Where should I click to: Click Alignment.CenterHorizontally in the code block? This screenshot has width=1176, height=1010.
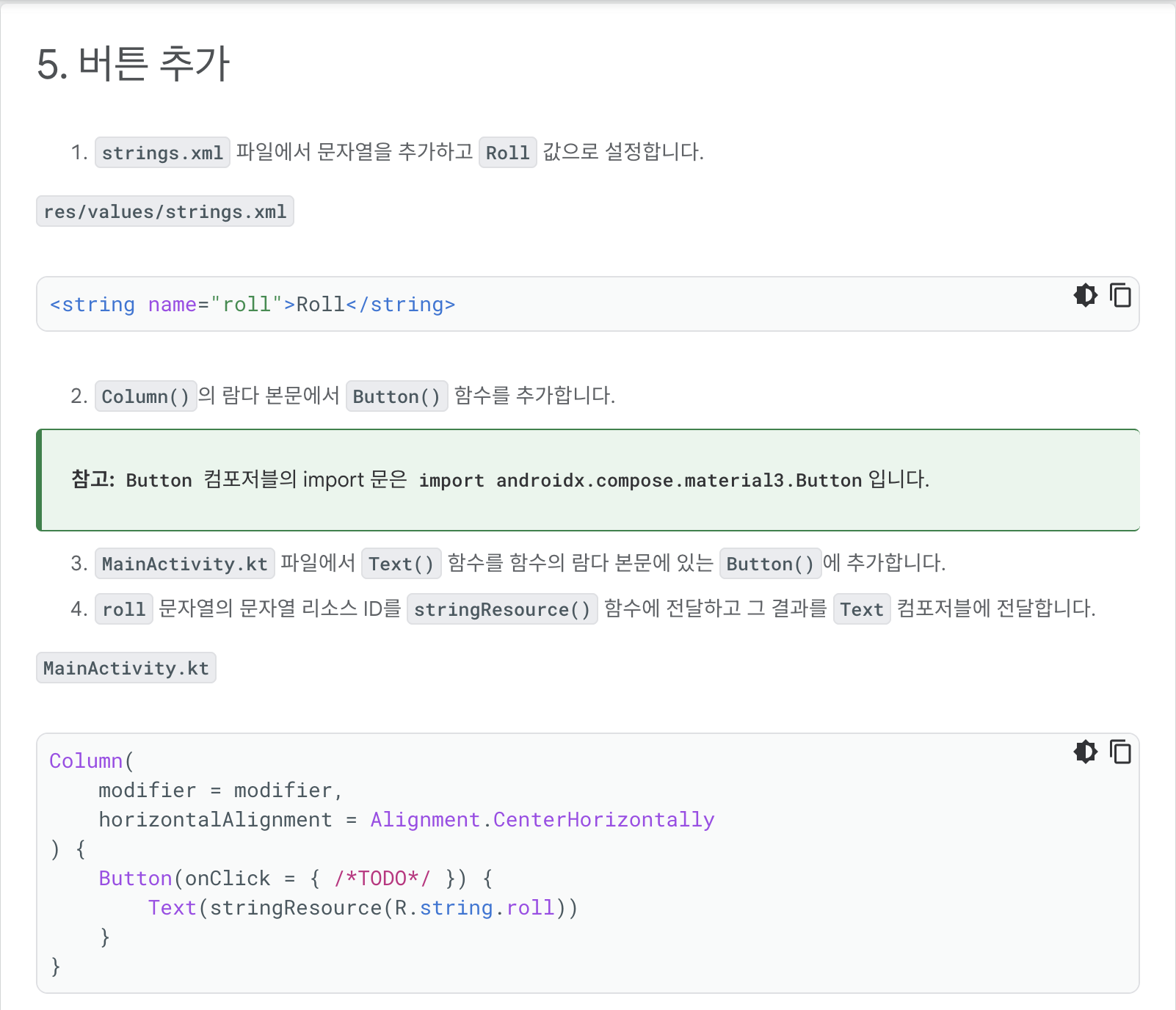(542, 820)
